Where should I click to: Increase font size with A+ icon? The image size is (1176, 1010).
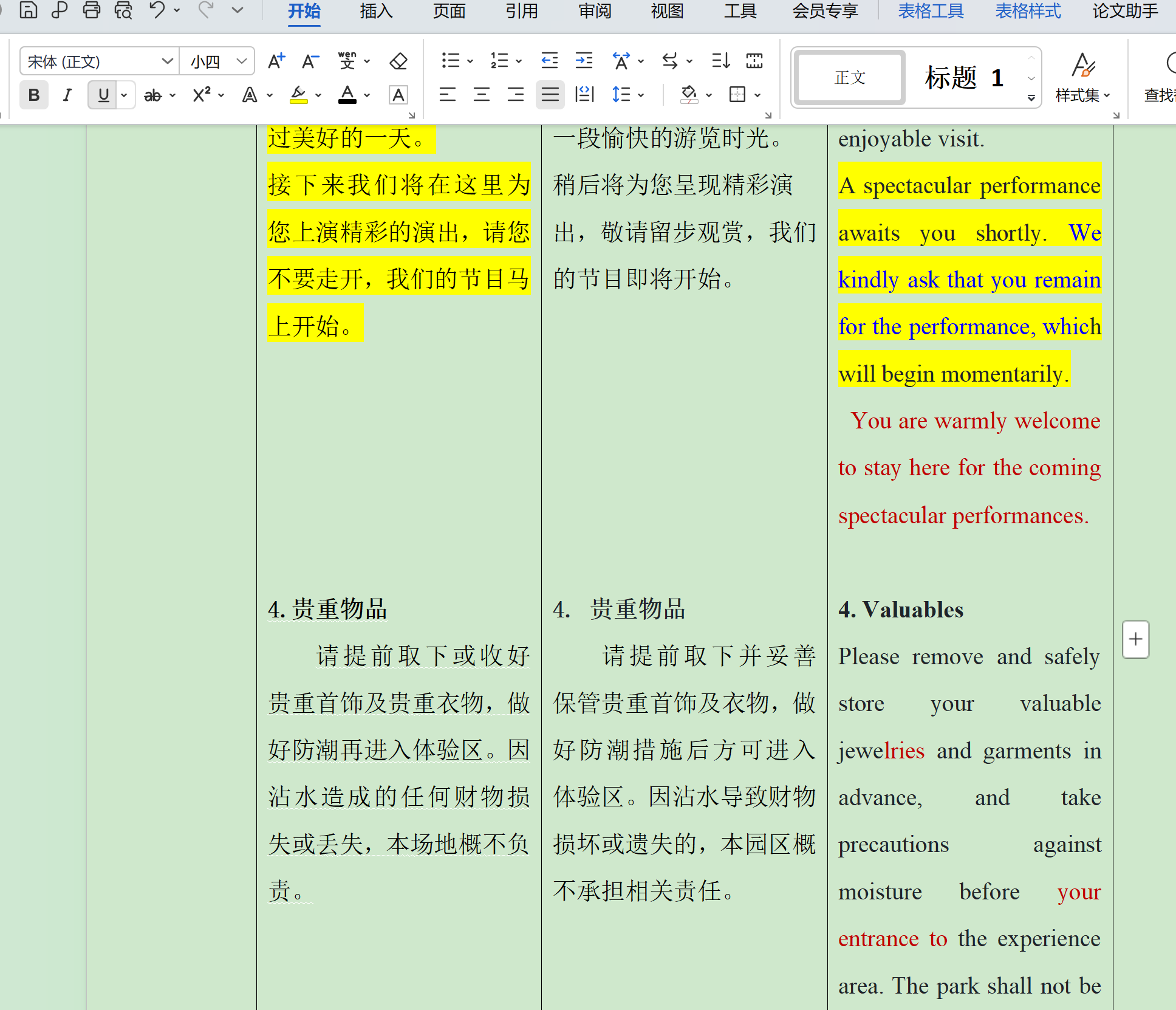click(276, 61)
